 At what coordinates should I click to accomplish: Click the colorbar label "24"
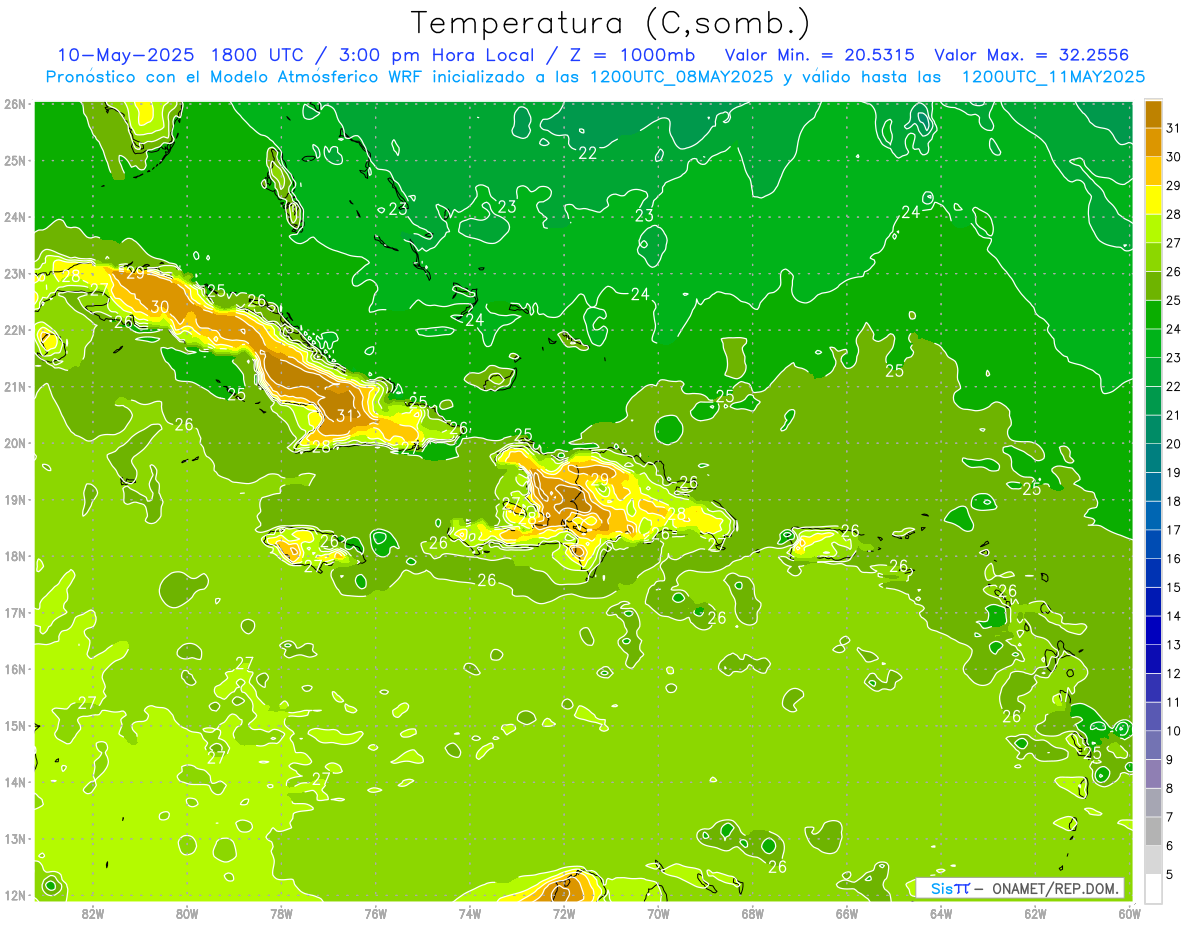[x=1173, y=329]
